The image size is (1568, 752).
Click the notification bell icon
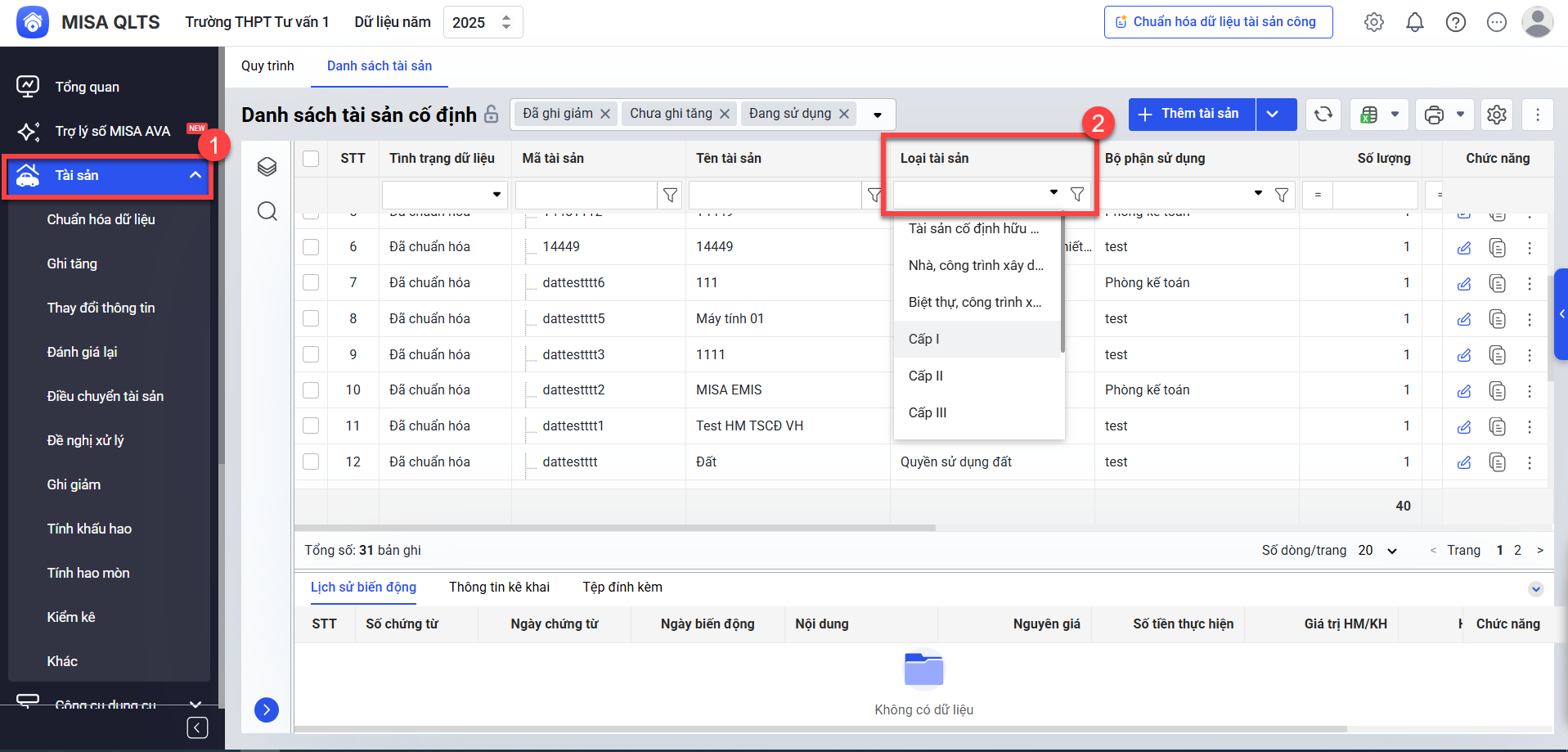coord(1414,22)
